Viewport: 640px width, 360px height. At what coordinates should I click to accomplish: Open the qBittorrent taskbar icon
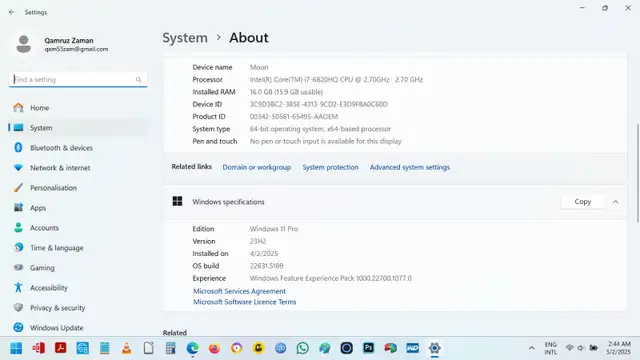pyautogui.click(x=280, y=348)
